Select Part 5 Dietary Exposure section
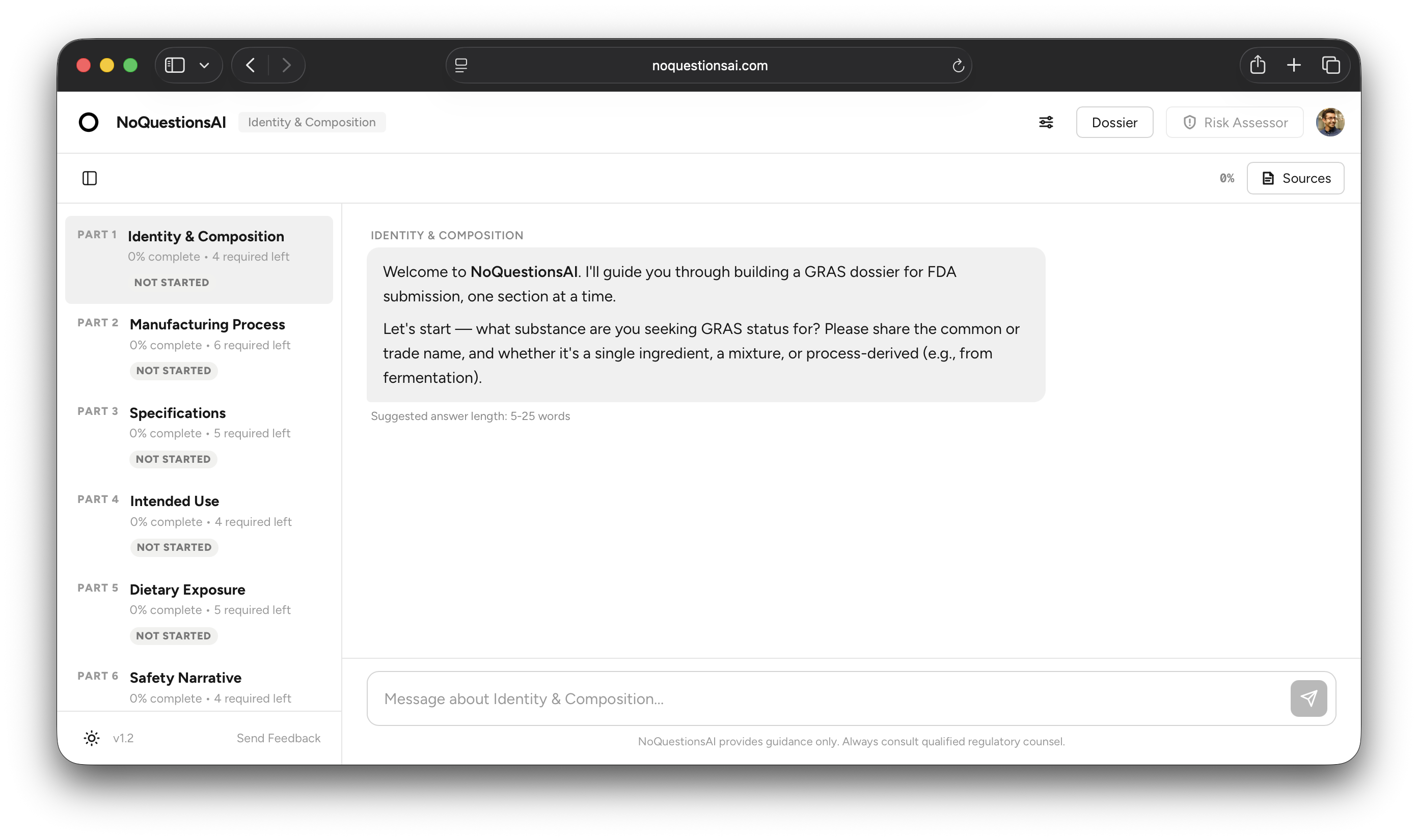 (x=199, y=612)
